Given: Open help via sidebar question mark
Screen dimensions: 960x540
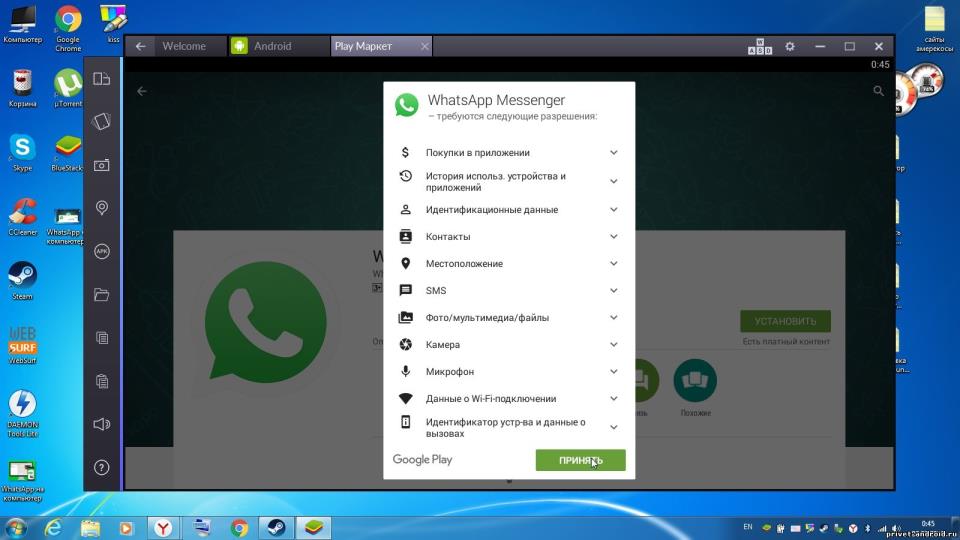Looking at the screenshot, I should pos(102,468).
